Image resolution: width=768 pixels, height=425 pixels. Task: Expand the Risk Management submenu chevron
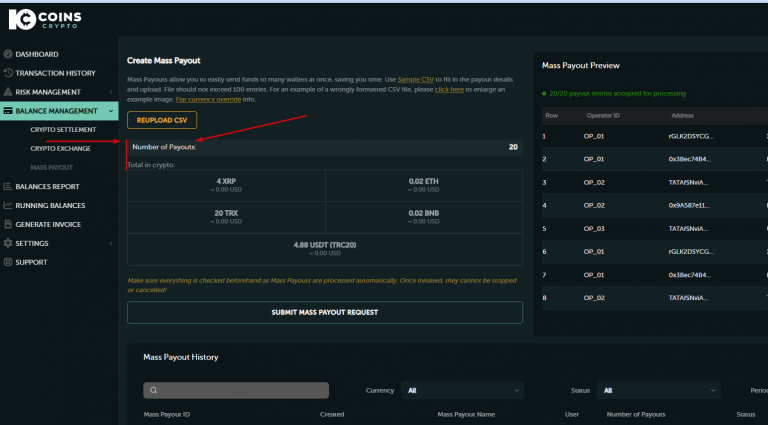tap(111, 92)
